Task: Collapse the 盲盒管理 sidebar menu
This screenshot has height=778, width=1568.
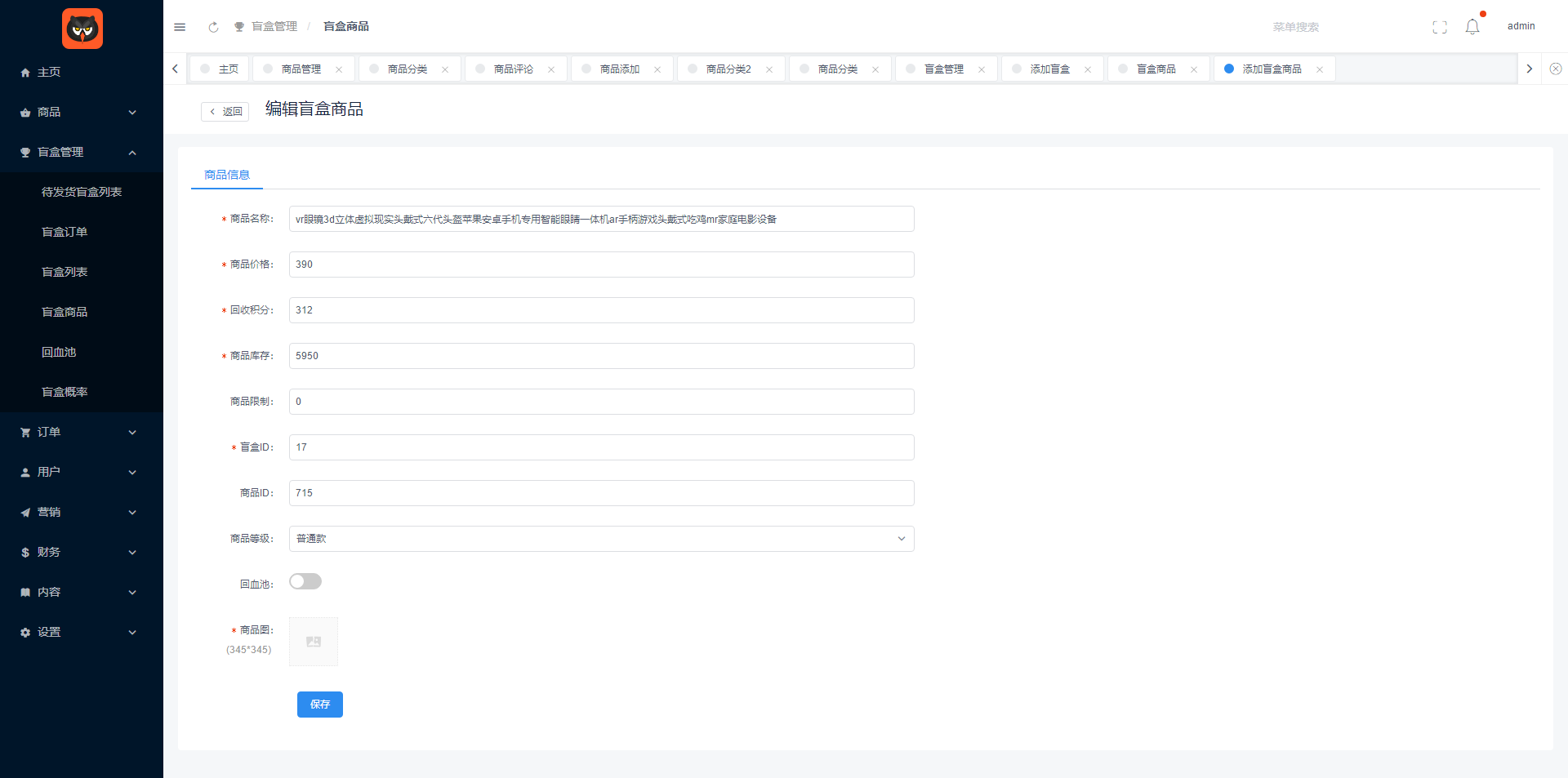Action: tap(82, 152)
